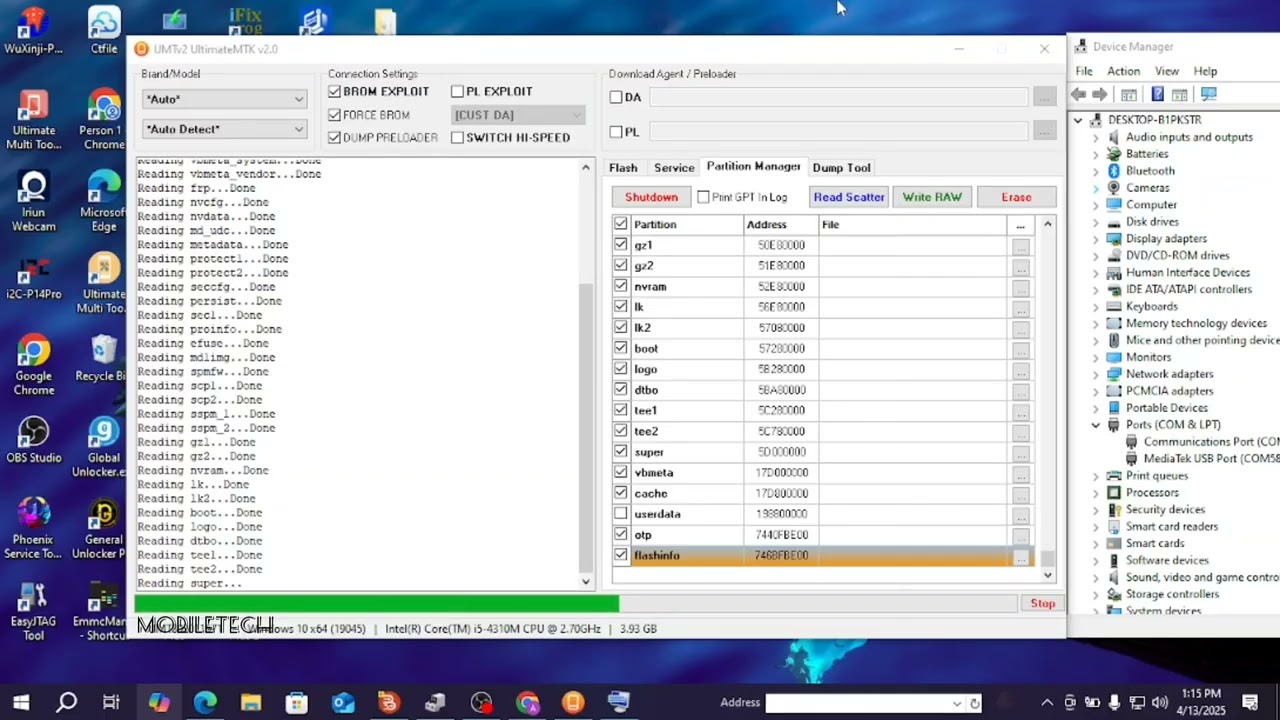The image size is (1280, 720).
Task: Click the Erase button
Action: (1016, 197)
